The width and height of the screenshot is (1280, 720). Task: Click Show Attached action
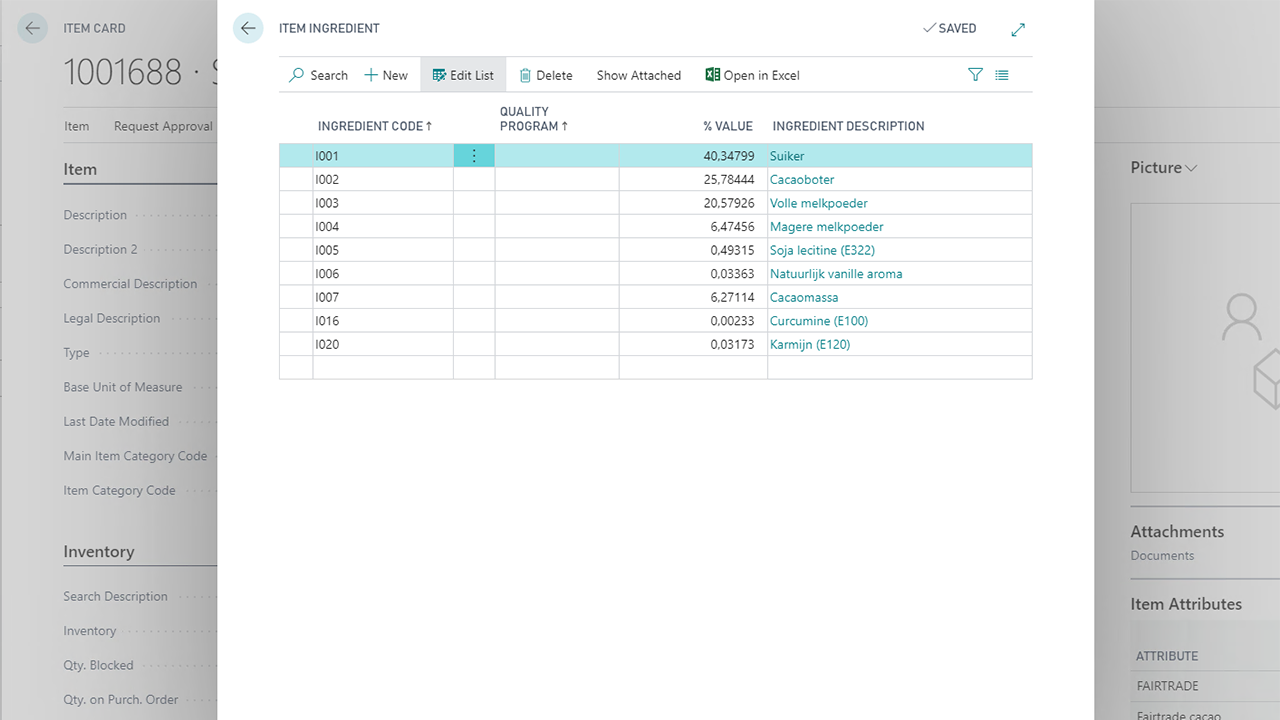pyautogui.click(x=639, y=75)
